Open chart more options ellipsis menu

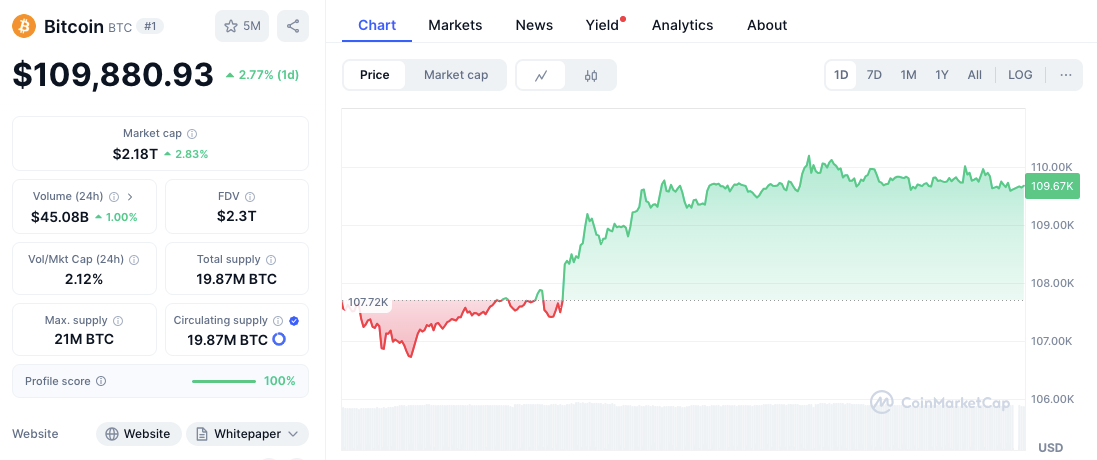click(x=1065, y=75)
